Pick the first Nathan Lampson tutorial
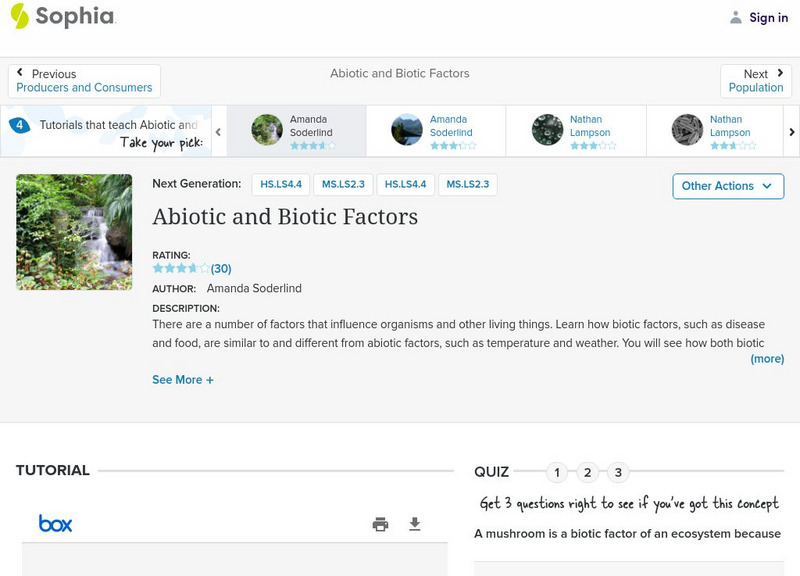800x576 pixels. 576,131
